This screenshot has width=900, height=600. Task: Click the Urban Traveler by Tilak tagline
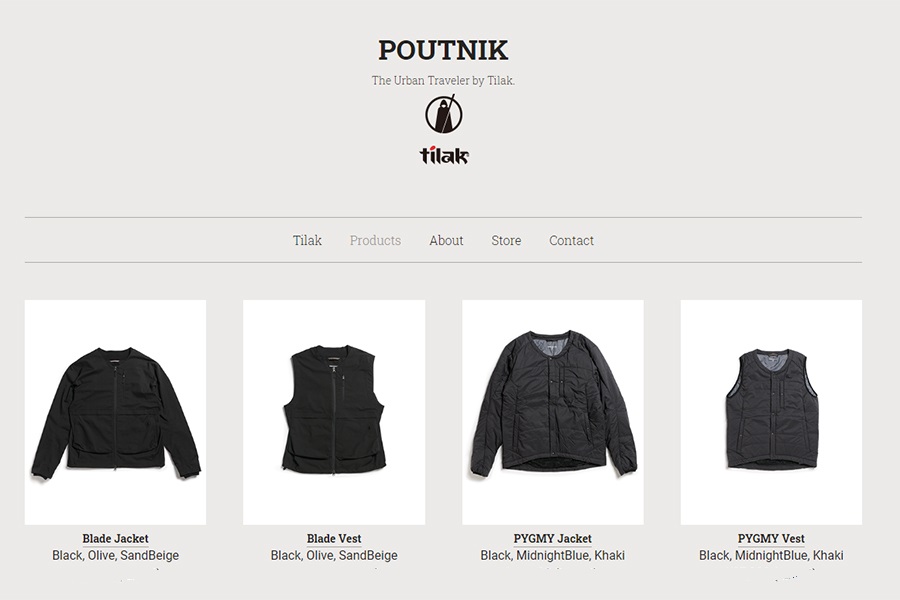(443, 80)
